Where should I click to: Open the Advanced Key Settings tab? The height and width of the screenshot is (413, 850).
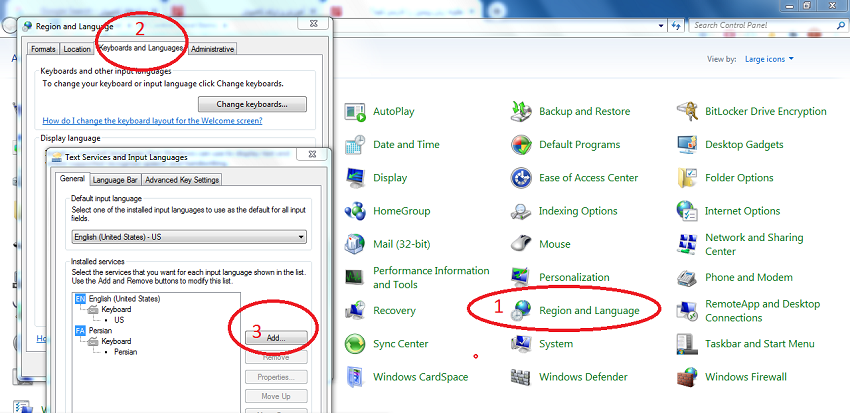tap(182, 180)
